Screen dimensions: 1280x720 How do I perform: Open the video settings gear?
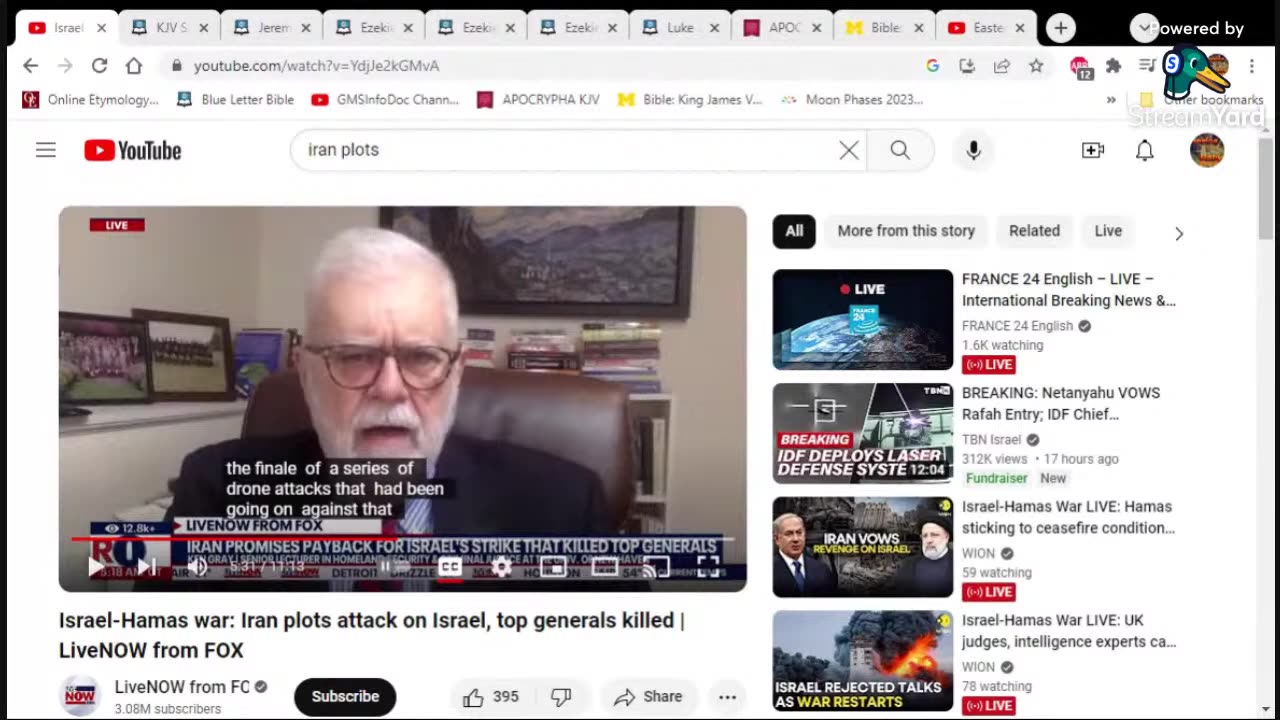[501, 567]
